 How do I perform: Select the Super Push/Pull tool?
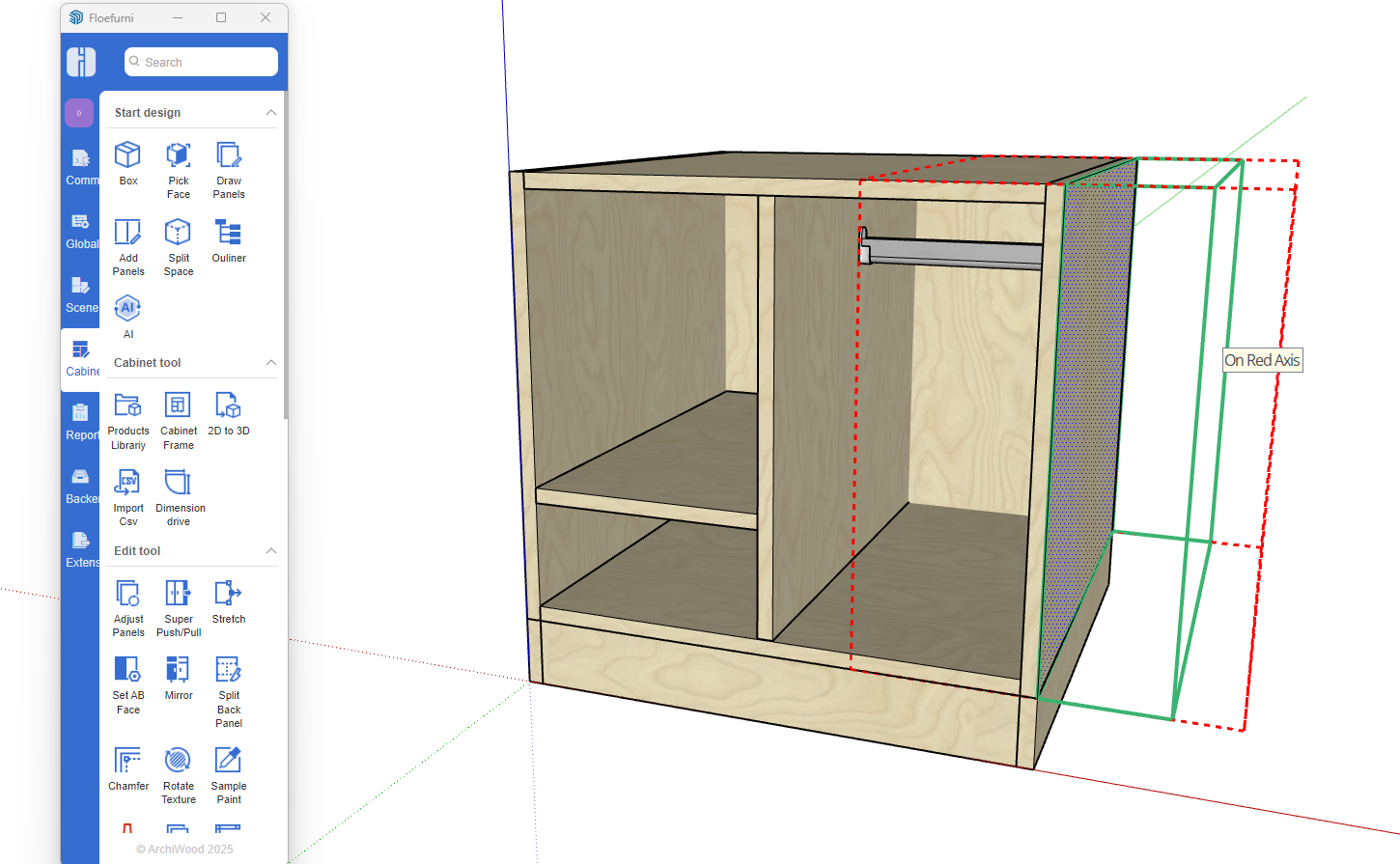click(179, 607)
